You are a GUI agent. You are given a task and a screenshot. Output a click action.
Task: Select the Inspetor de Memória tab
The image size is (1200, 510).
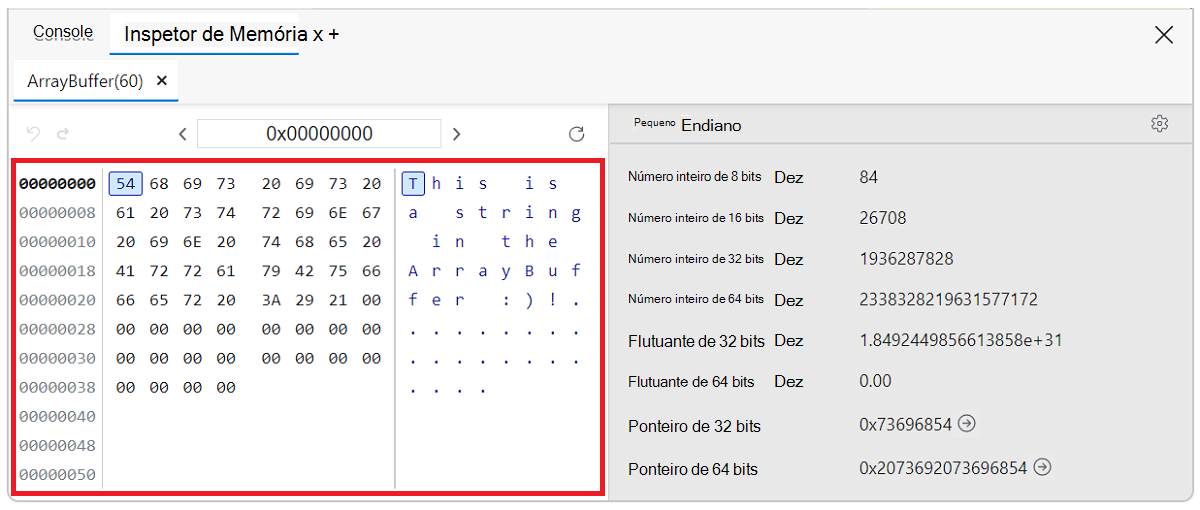[x=217, y=34]
